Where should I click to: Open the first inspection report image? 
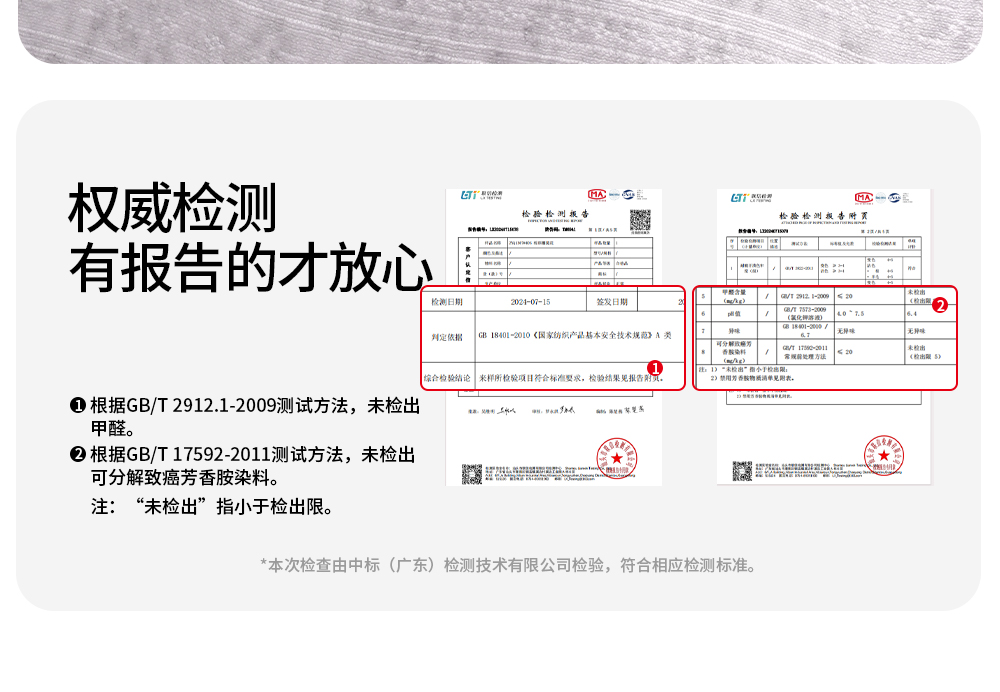554,337
